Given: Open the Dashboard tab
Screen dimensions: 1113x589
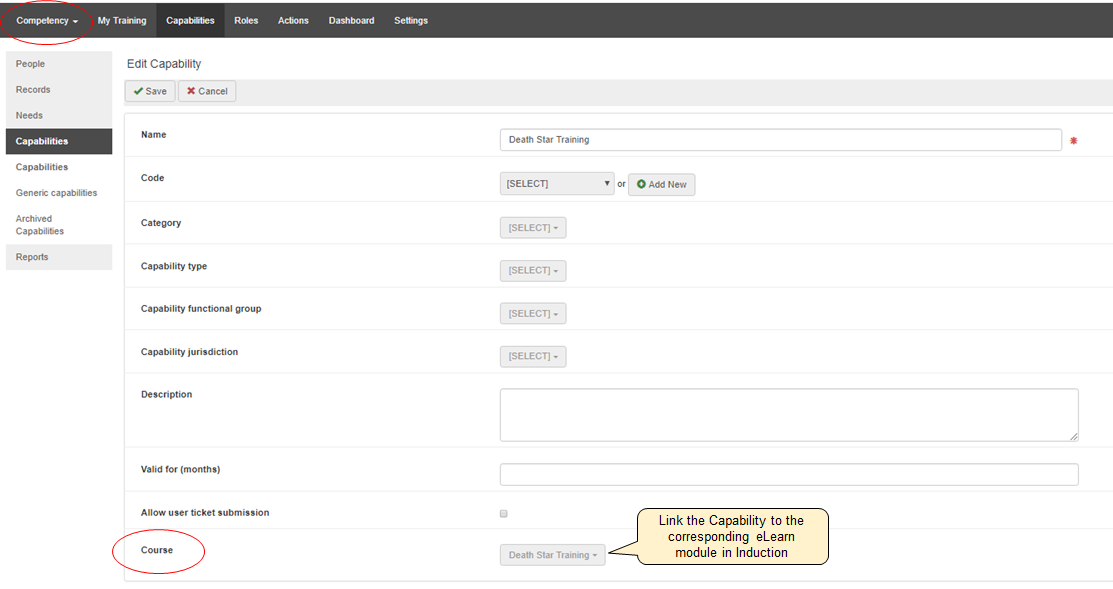Looking at the screenshot, I should tap(351, 21).
